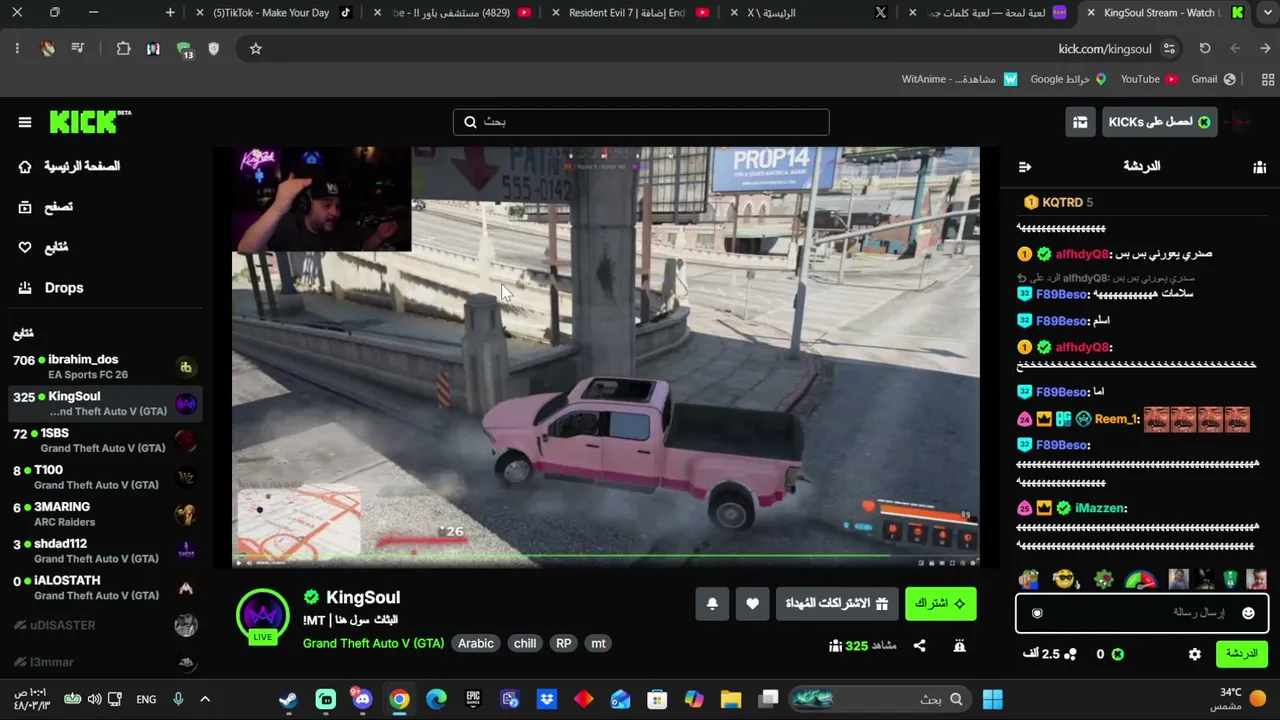This screenshot has height=720, width=1280.
Task: Select the chill tag
Action: tap(525, 644)
